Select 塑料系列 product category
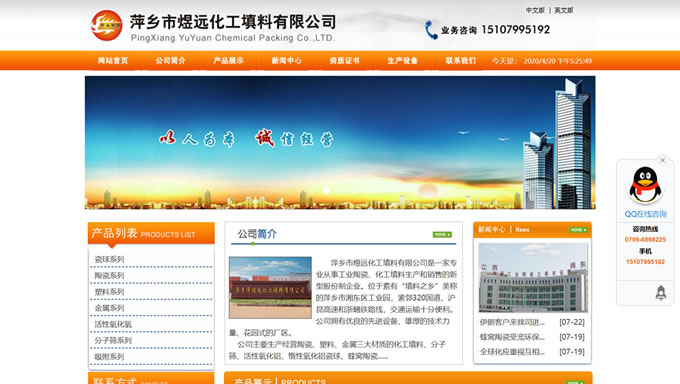680x384 pixels. [109, 292]
